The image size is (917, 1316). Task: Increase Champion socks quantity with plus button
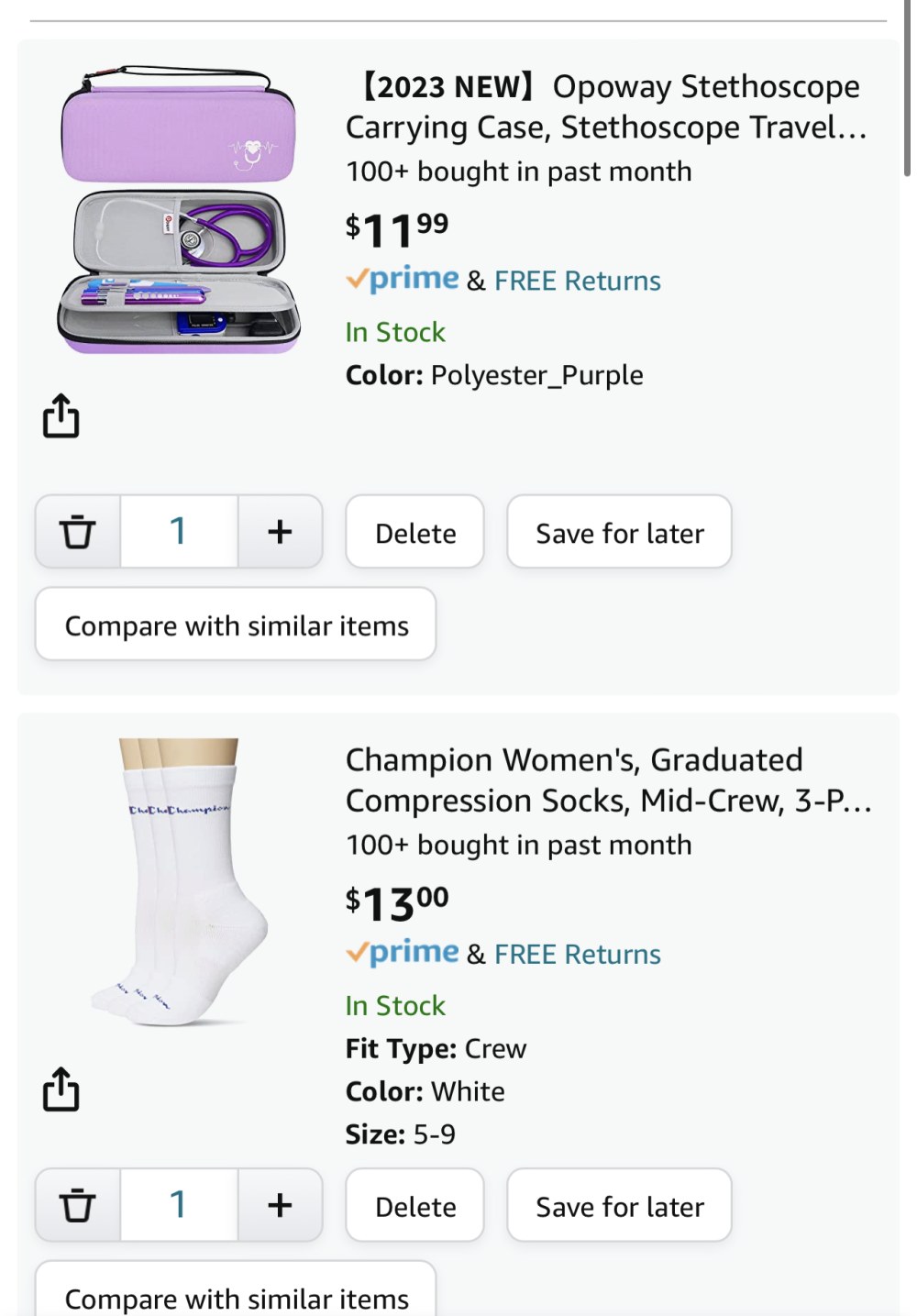click(280, 1205)
